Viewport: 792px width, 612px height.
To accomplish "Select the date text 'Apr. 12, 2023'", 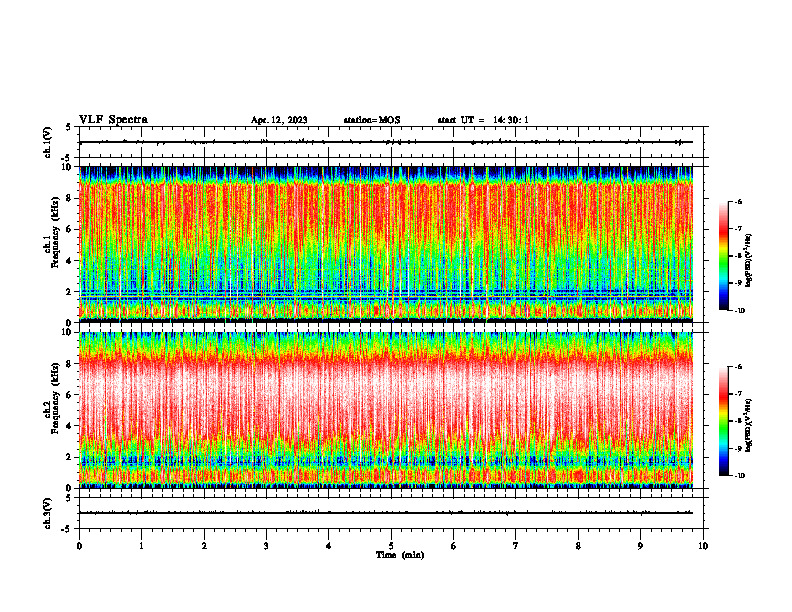I will pyautogui.click(x=279, y=120).
